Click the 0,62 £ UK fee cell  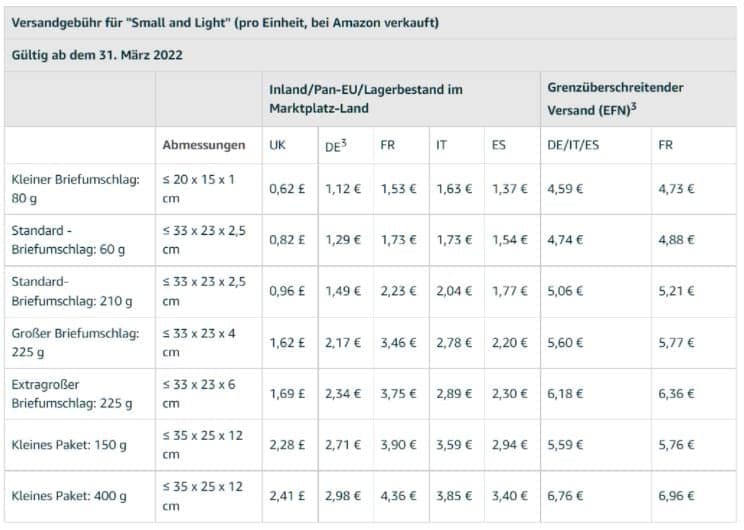[285, 189]
